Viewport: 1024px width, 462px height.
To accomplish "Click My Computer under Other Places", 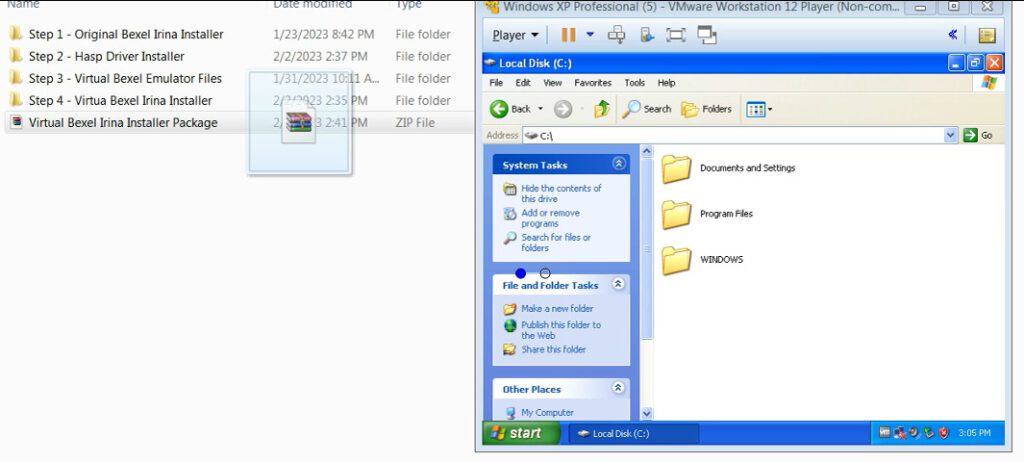I will click(x=547, y=412).
